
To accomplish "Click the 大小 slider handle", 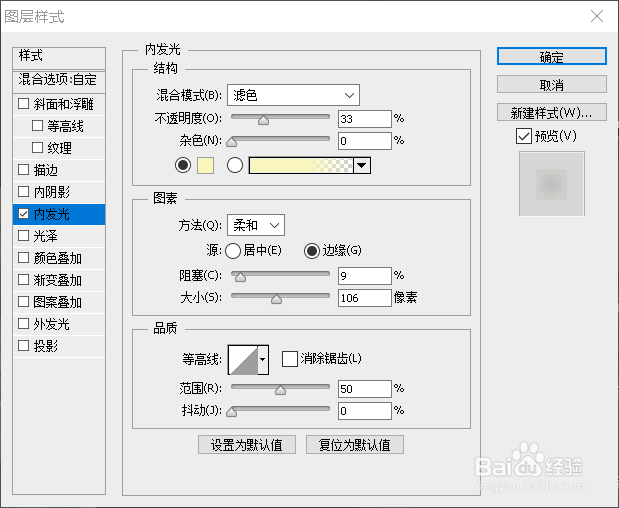I will pyautogui.click(x=276, y=299).
